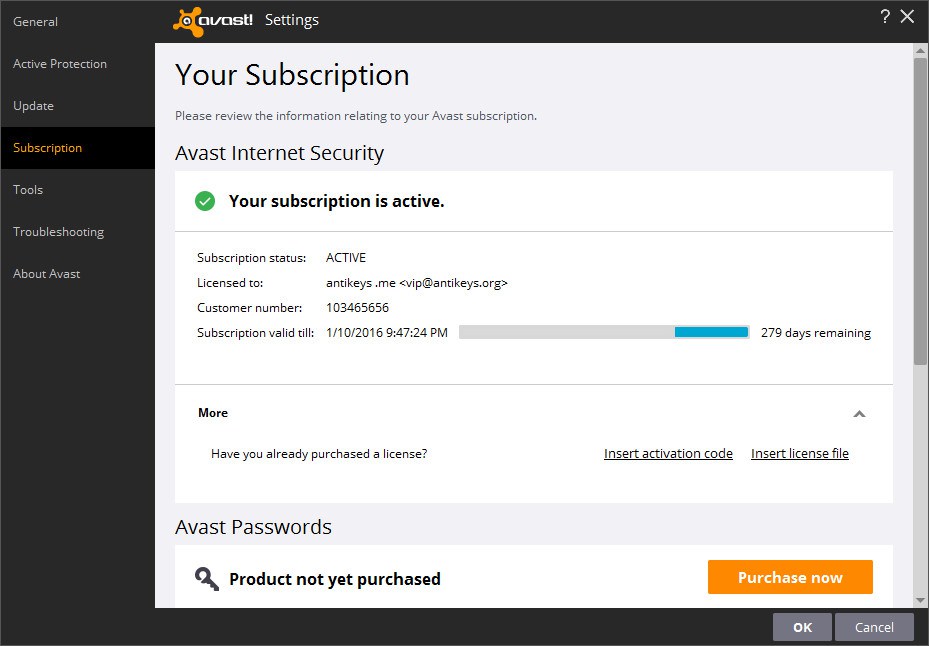Switch to Active Protection settings
This screenshot has width=929, height=646.
point(60,64)
